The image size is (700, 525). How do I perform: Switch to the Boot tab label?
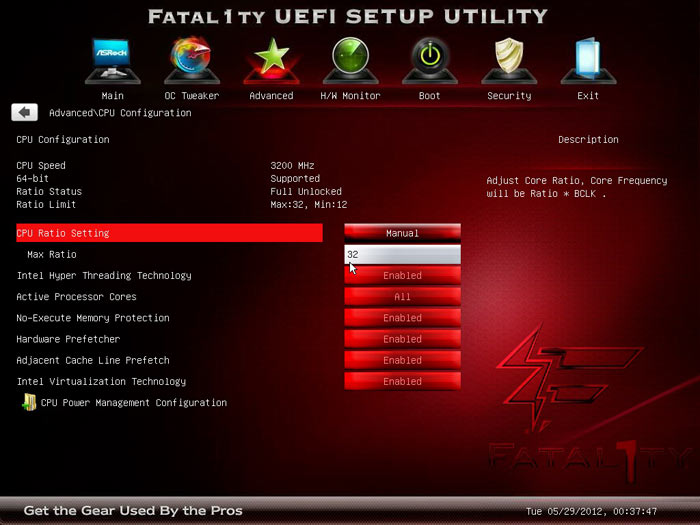pos(429,96)
